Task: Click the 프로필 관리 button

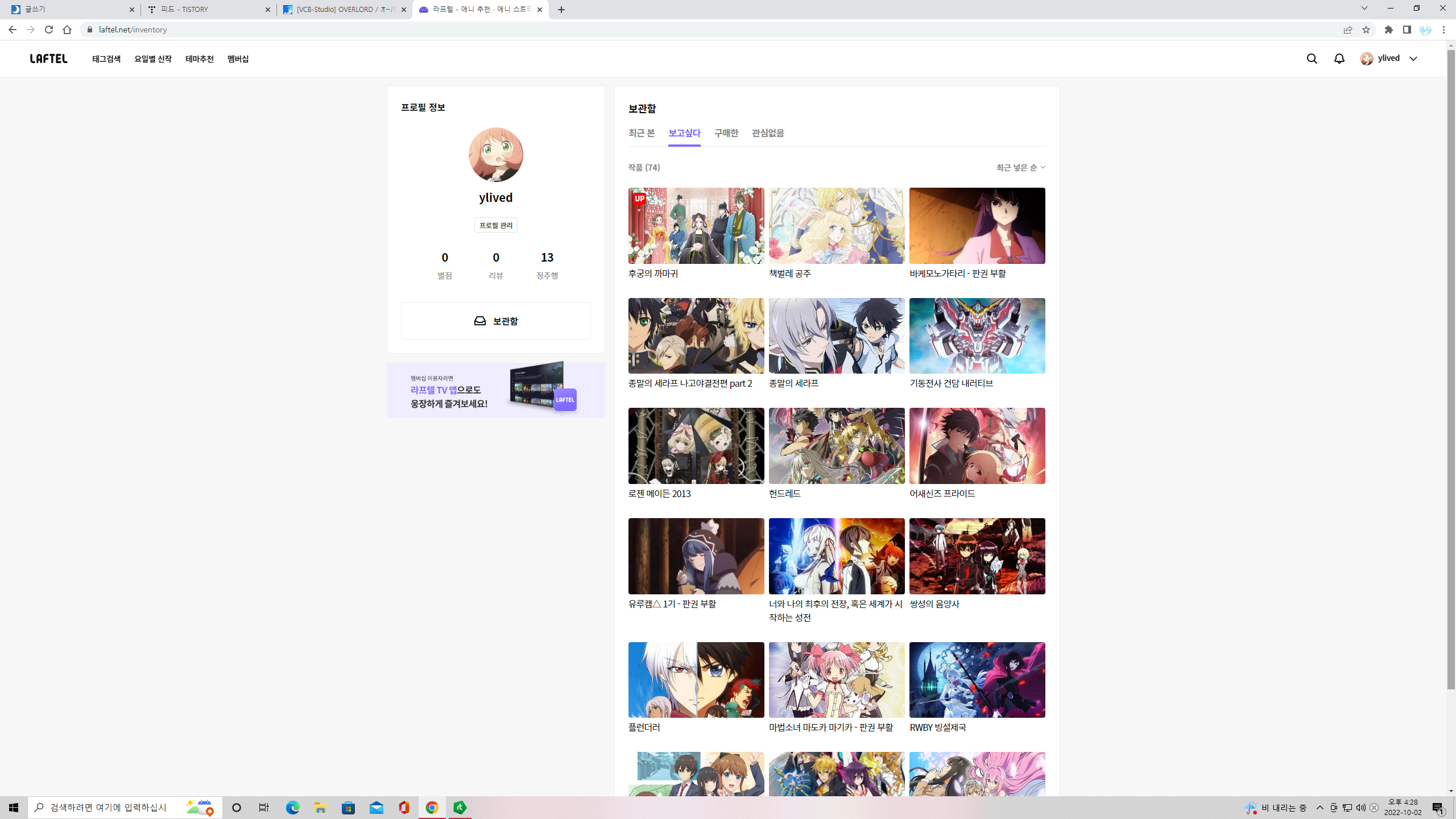Action: click(495, 225)
